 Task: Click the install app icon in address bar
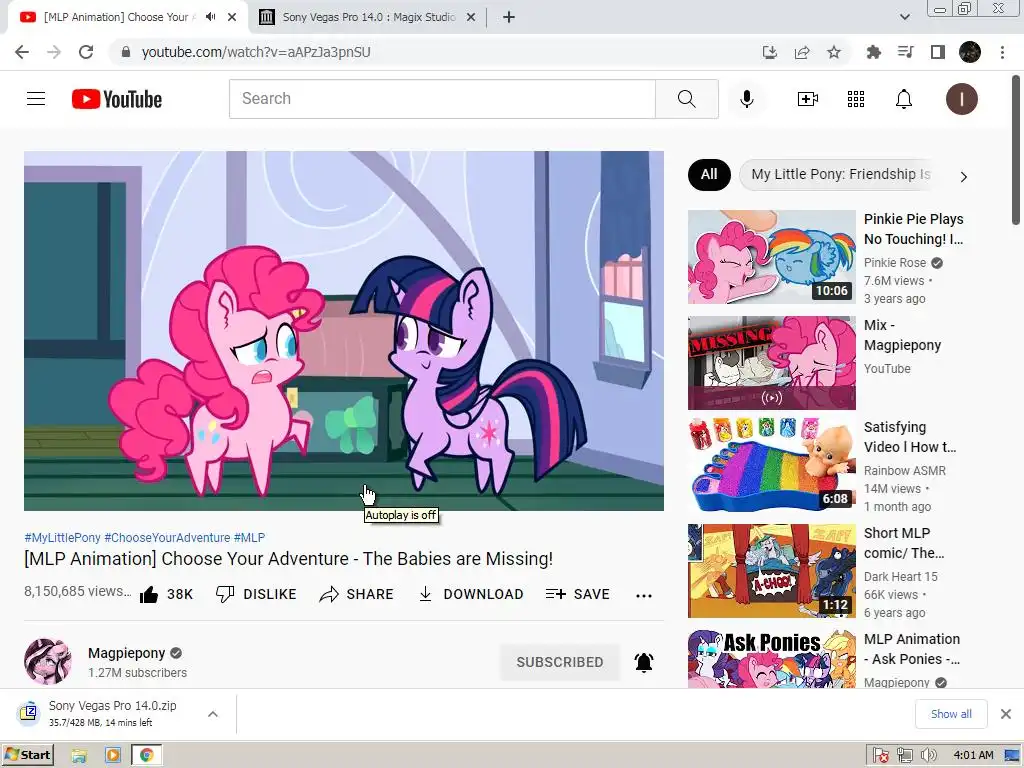pyautogui.click(x=769, y=52)
